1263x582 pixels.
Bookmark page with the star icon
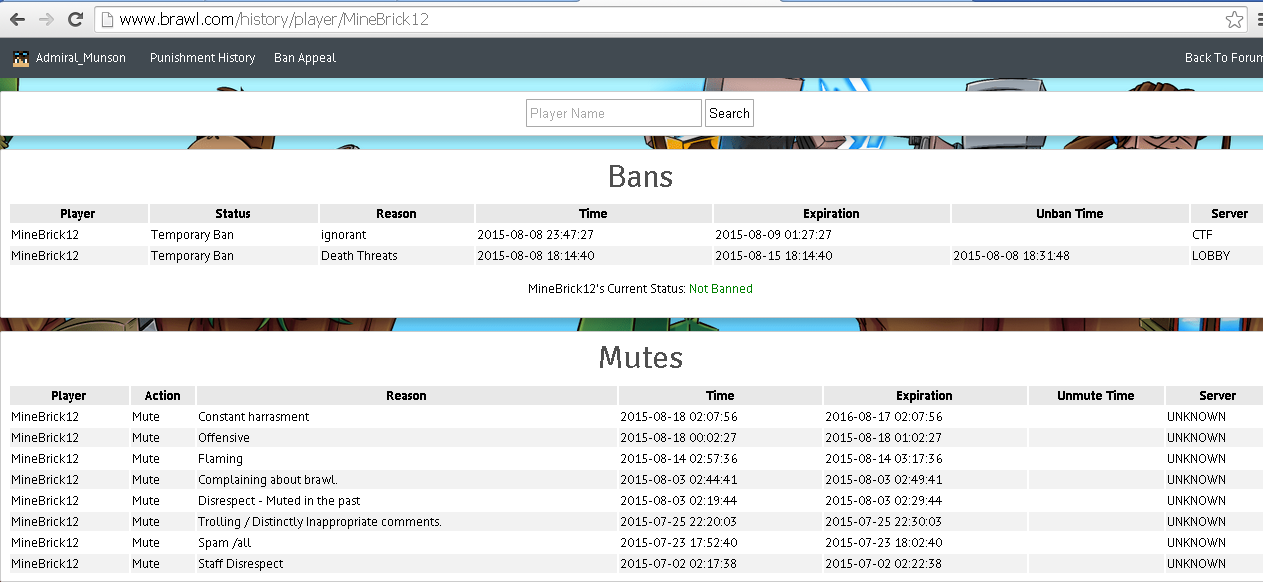[x=1235, y=19]
